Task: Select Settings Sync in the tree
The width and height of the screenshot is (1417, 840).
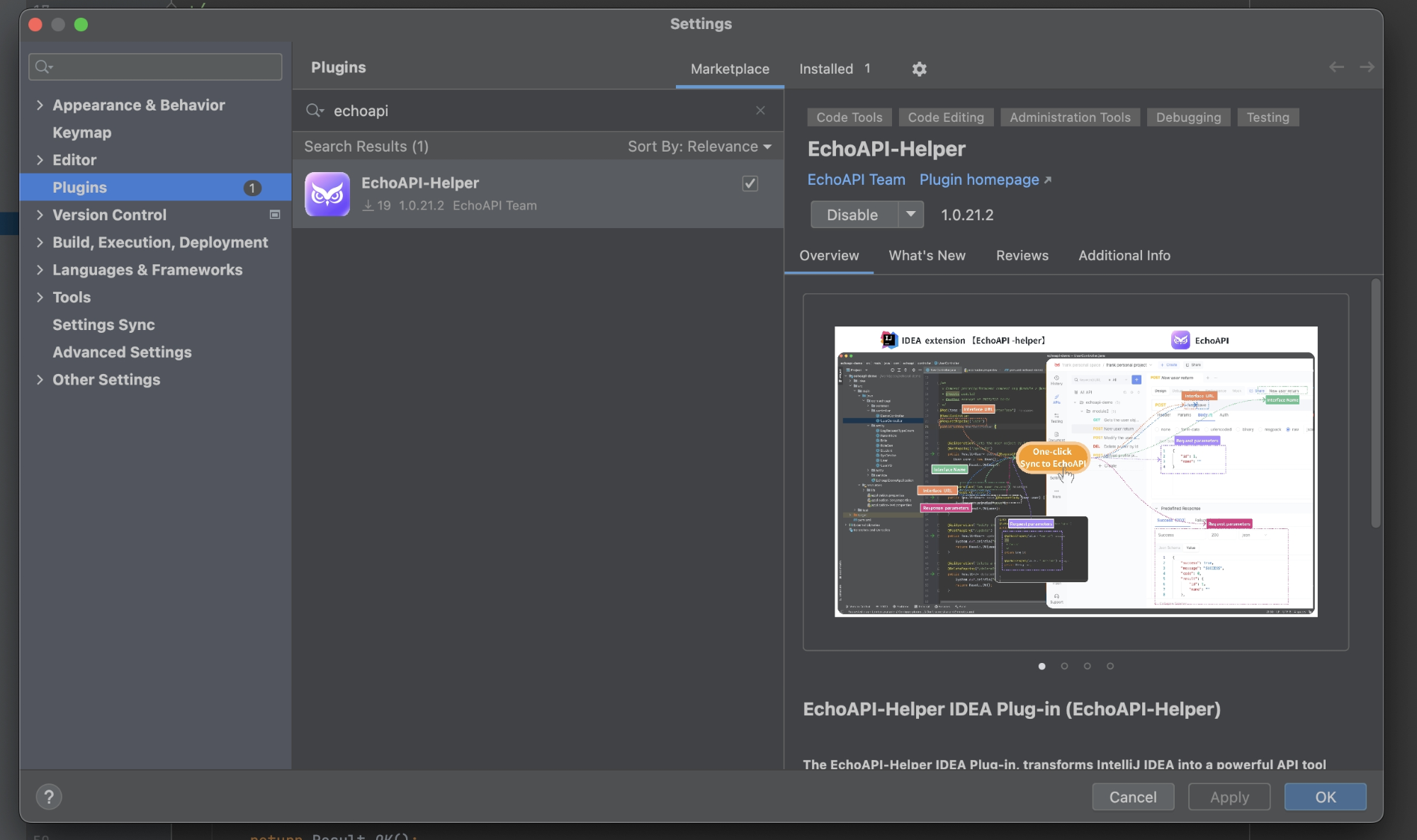Action: (103, 324)
